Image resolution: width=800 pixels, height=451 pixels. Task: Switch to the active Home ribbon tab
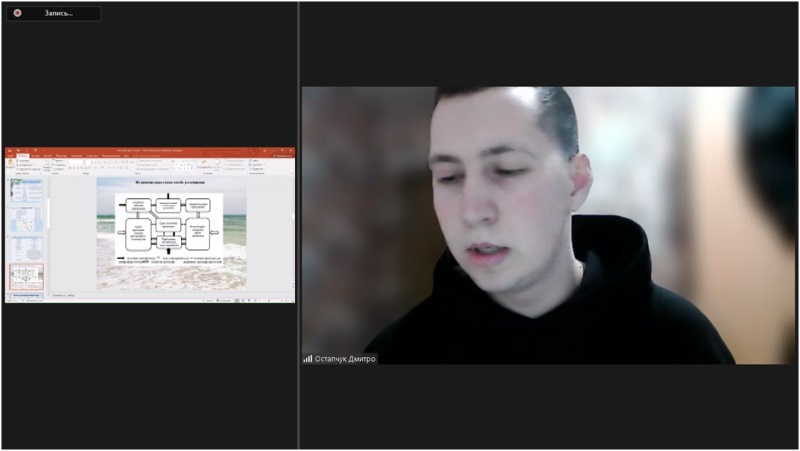tap(23, 156)
